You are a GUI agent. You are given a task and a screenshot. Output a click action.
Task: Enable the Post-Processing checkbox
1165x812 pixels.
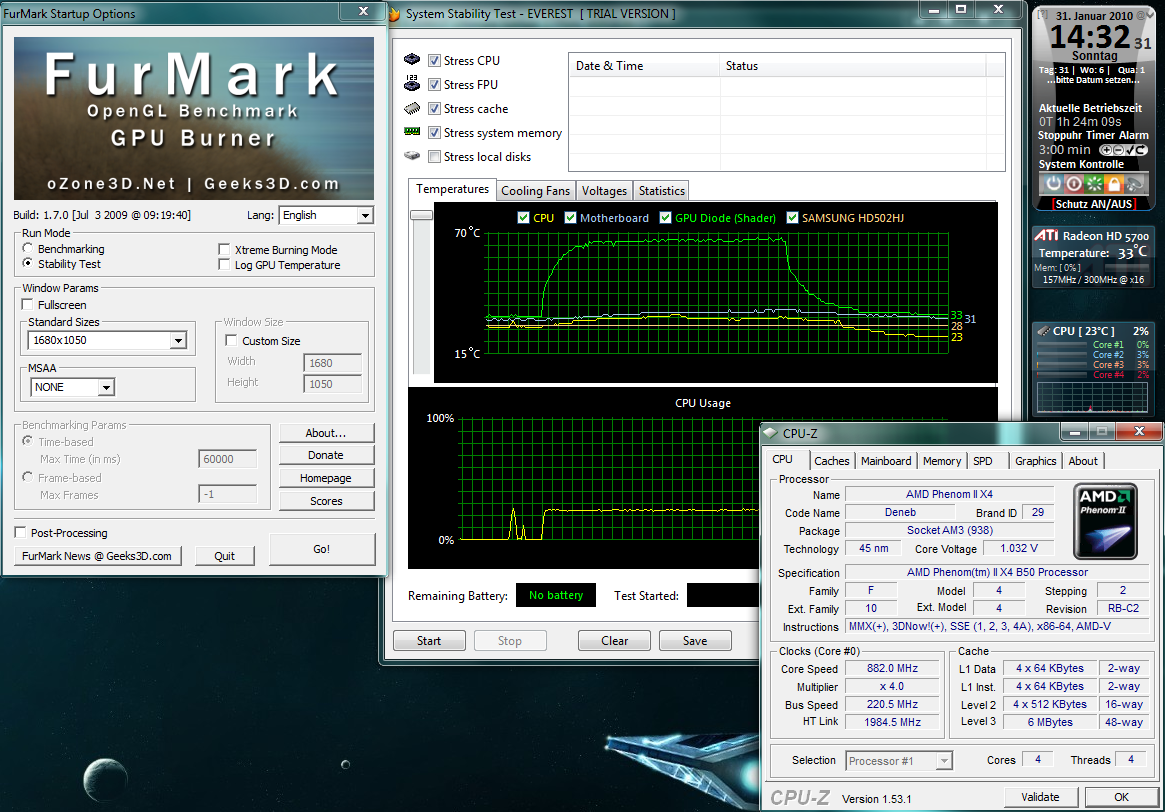(x=20, y=533)
